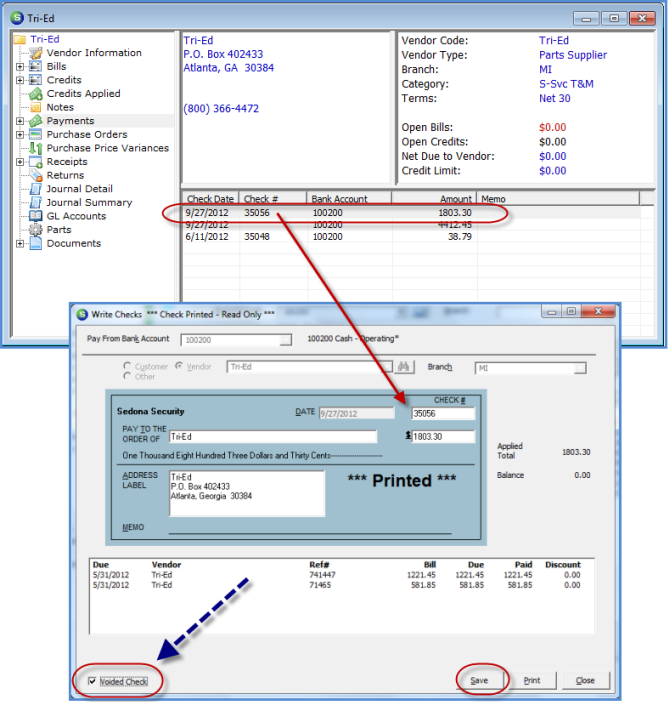The width and height of the screenshot is (668, 702).
Task: Click the Documents page icon
Action: 36,244
